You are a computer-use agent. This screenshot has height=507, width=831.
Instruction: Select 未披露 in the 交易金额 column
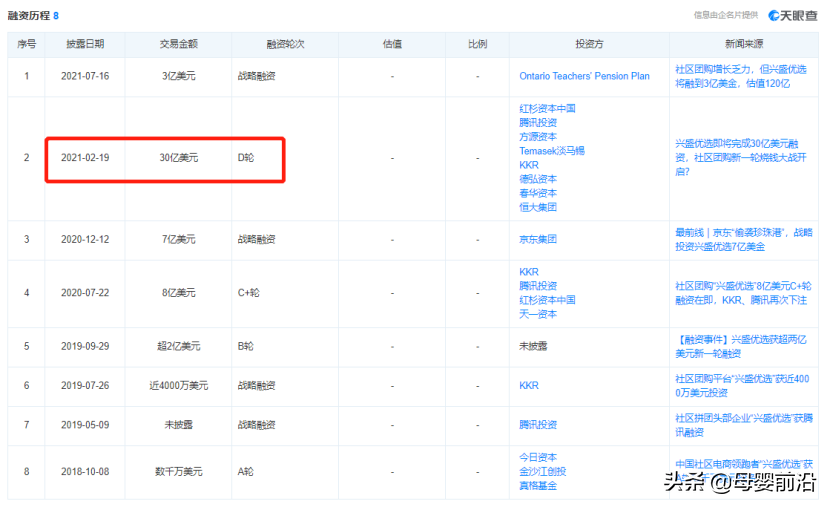tap(179, 425)
